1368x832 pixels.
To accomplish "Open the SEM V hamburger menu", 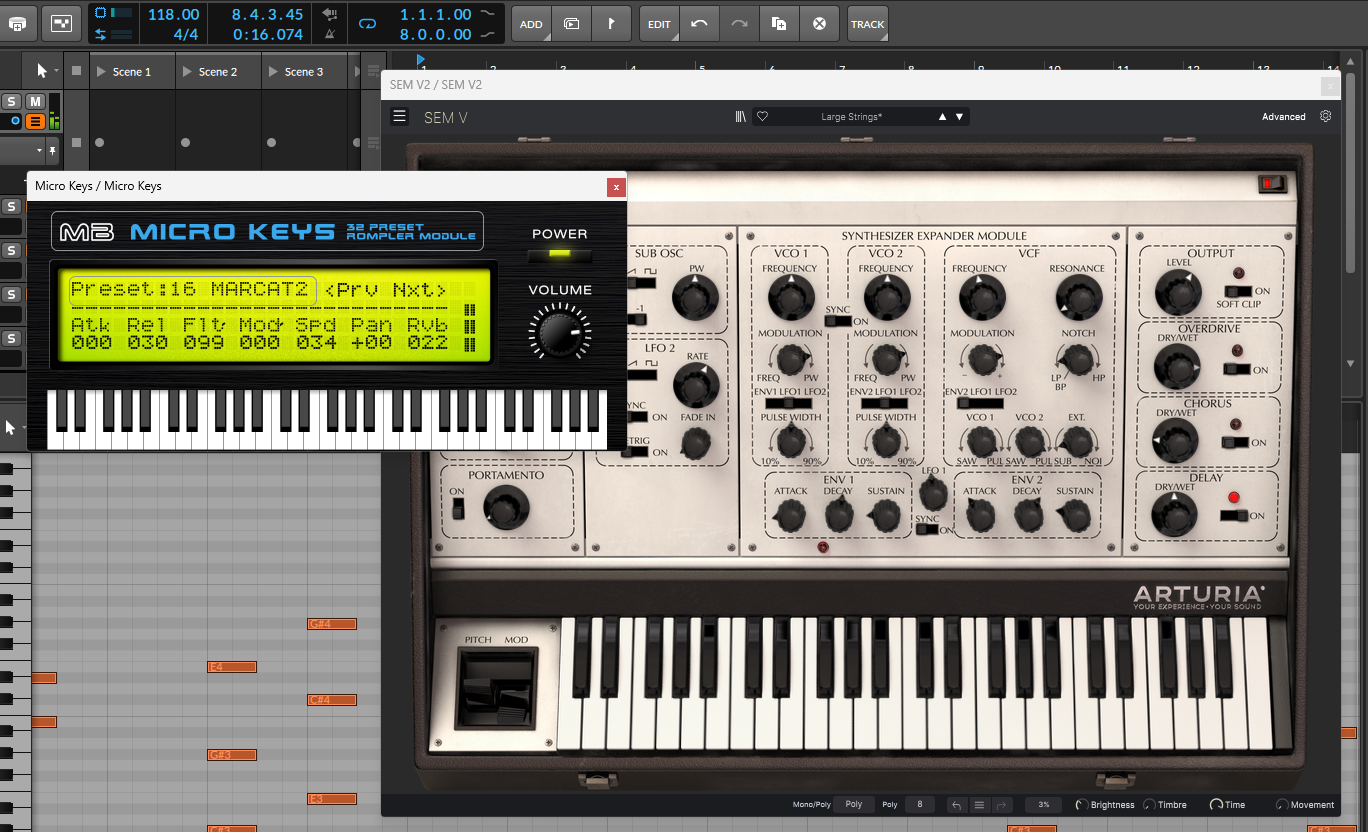I will tap(400, 117).
